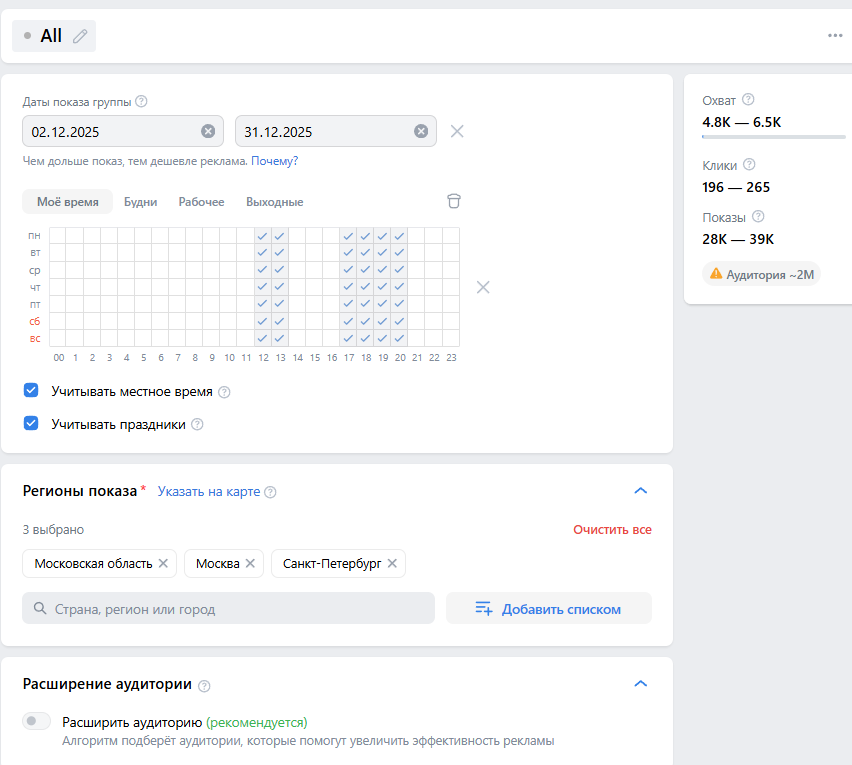Clear the start date 02.12.2025 field

208,131
